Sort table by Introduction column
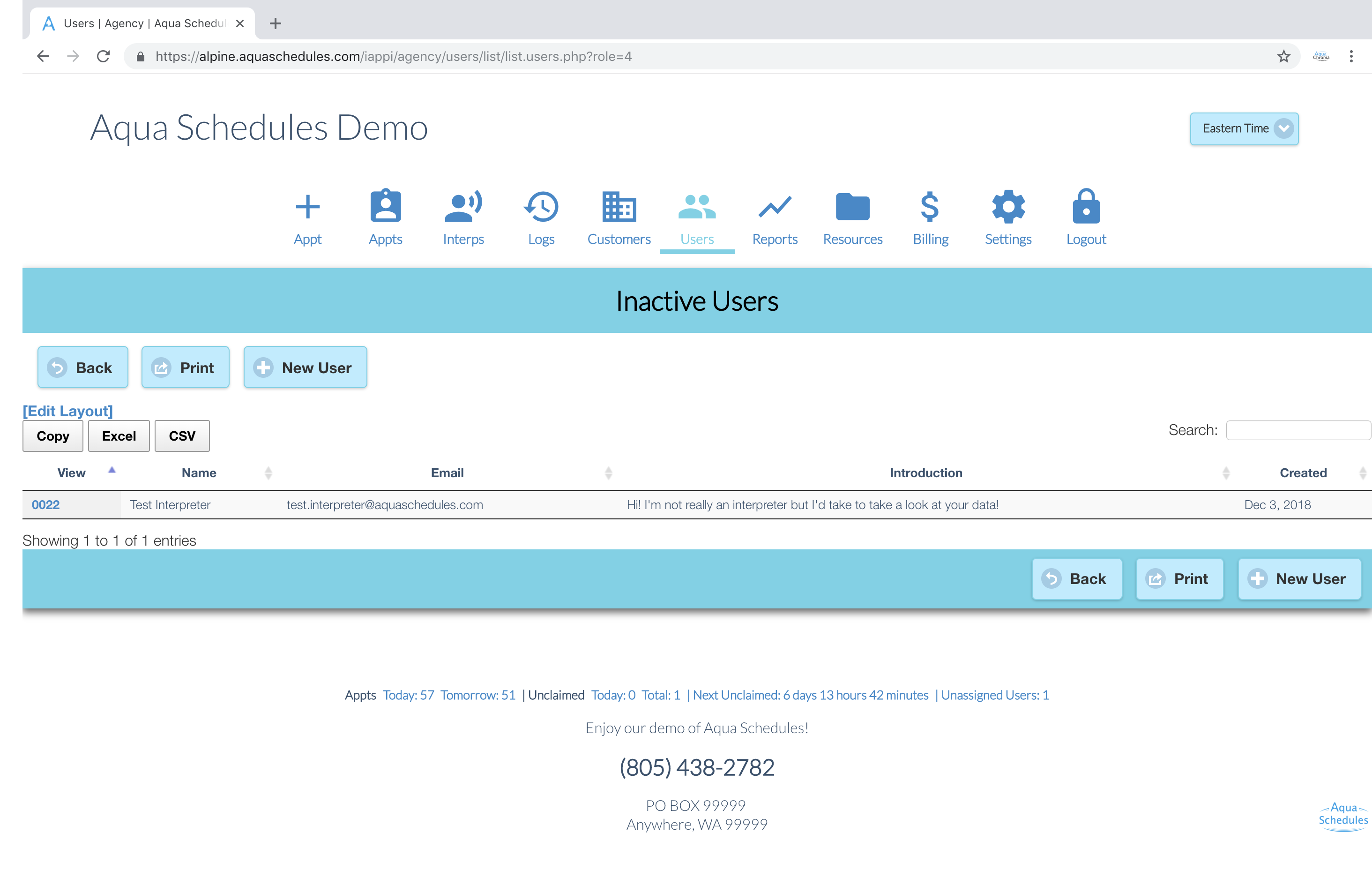This screenshot has height=870, width=1372. pyautogui.click(x=926, y=472)
